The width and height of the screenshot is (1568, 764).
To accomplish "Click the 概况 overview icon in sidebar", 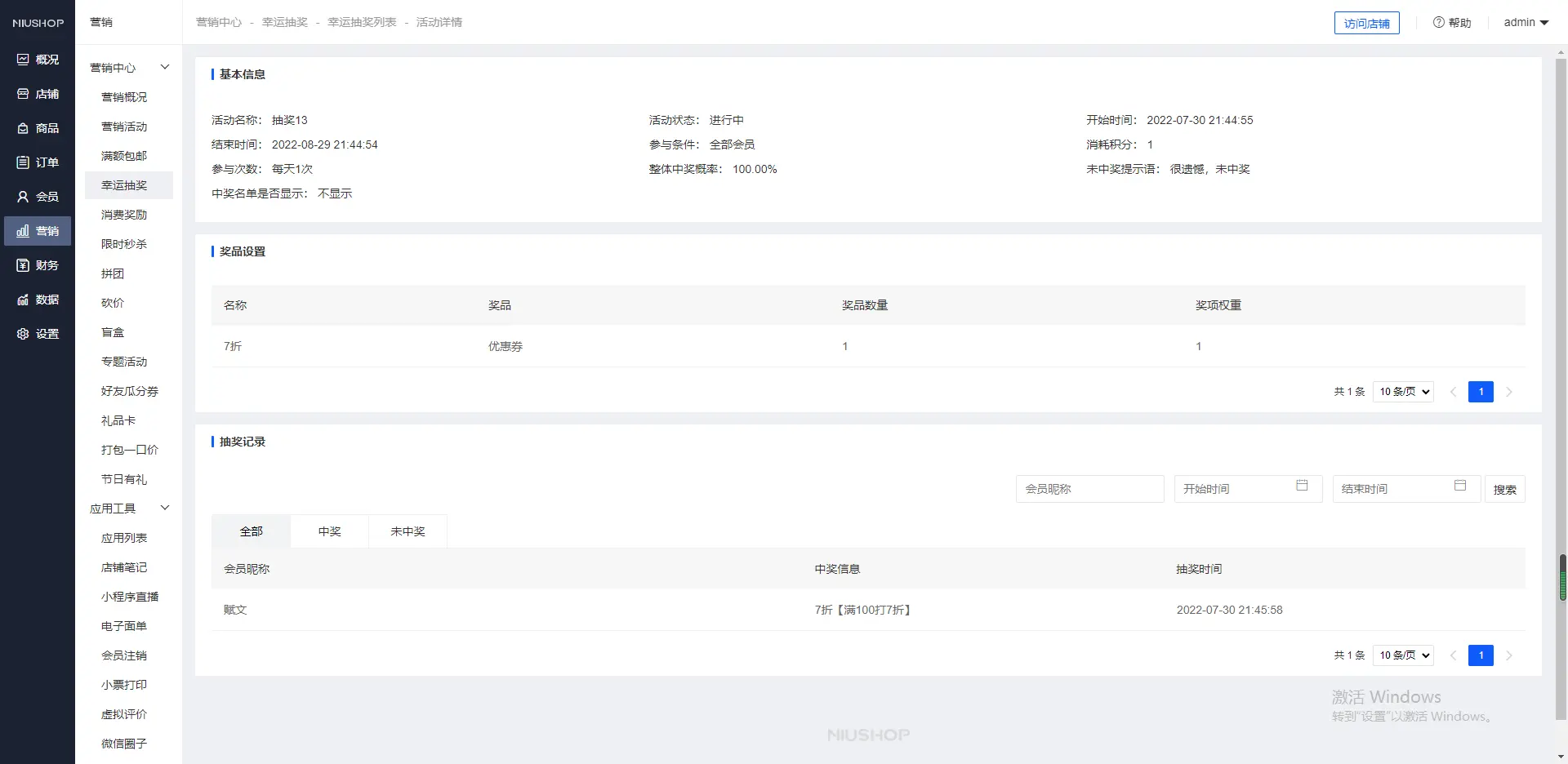I will [23, 60].
